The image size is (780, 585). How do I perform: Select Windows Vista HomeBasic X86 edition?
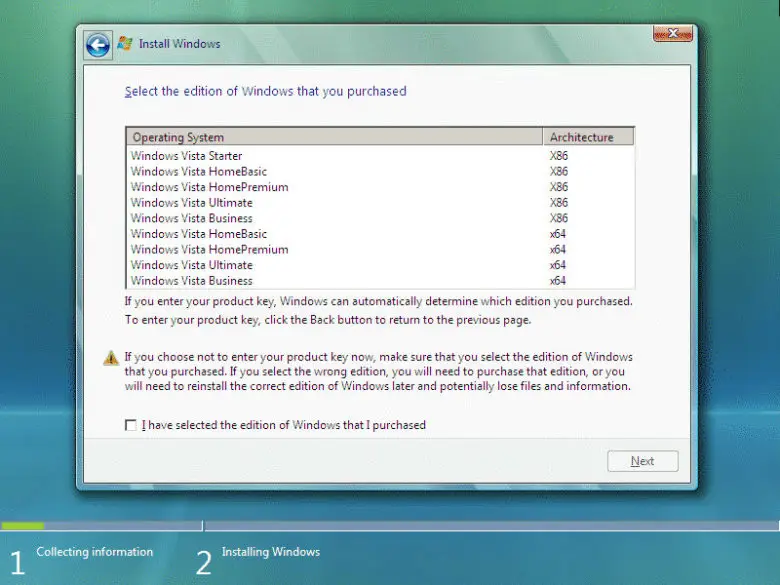pyautogui.click(x=198, y=172)
